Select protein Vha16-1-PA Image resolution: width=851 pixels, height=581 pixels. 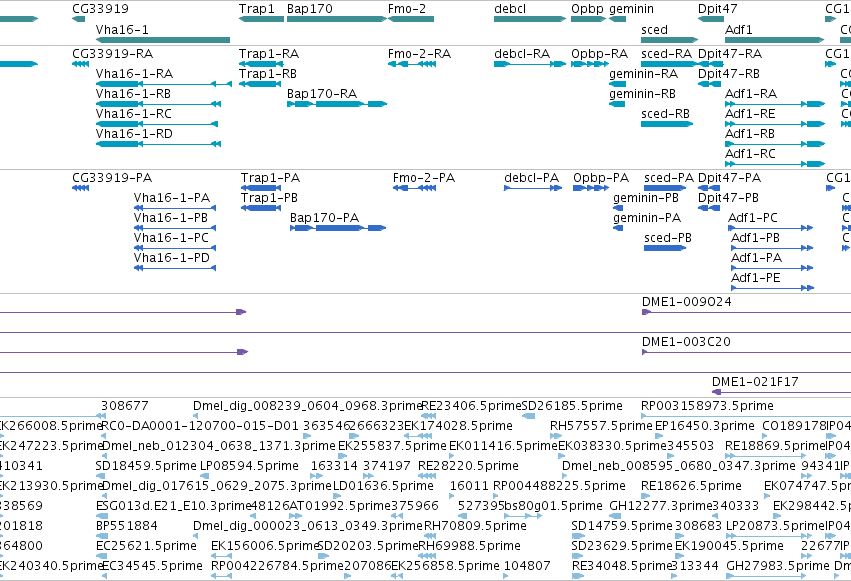(x=172, y=198)
